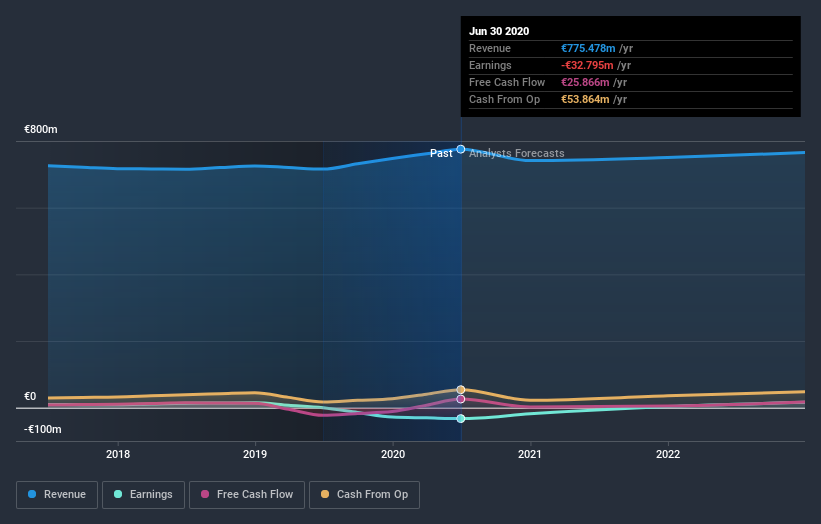Click the 'Past' chart label

click(x=441, y=153)
